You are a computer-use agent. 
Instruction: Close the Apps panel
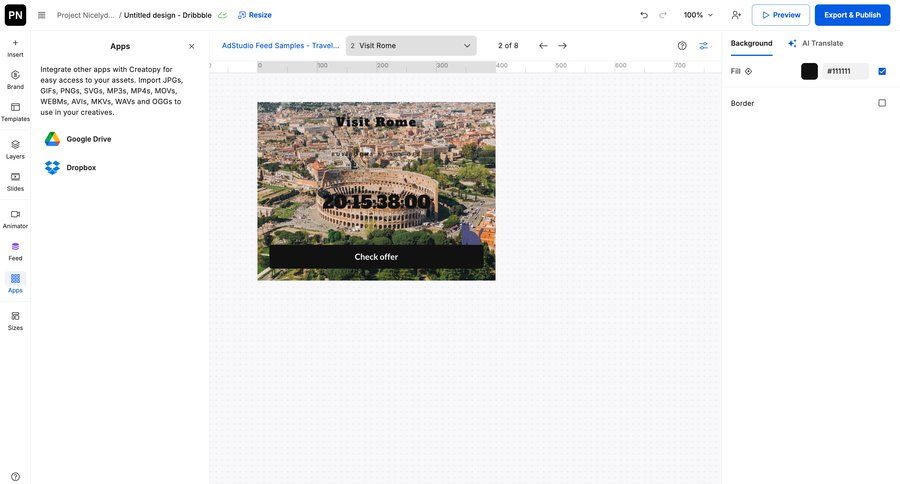[x=192, y=46]
